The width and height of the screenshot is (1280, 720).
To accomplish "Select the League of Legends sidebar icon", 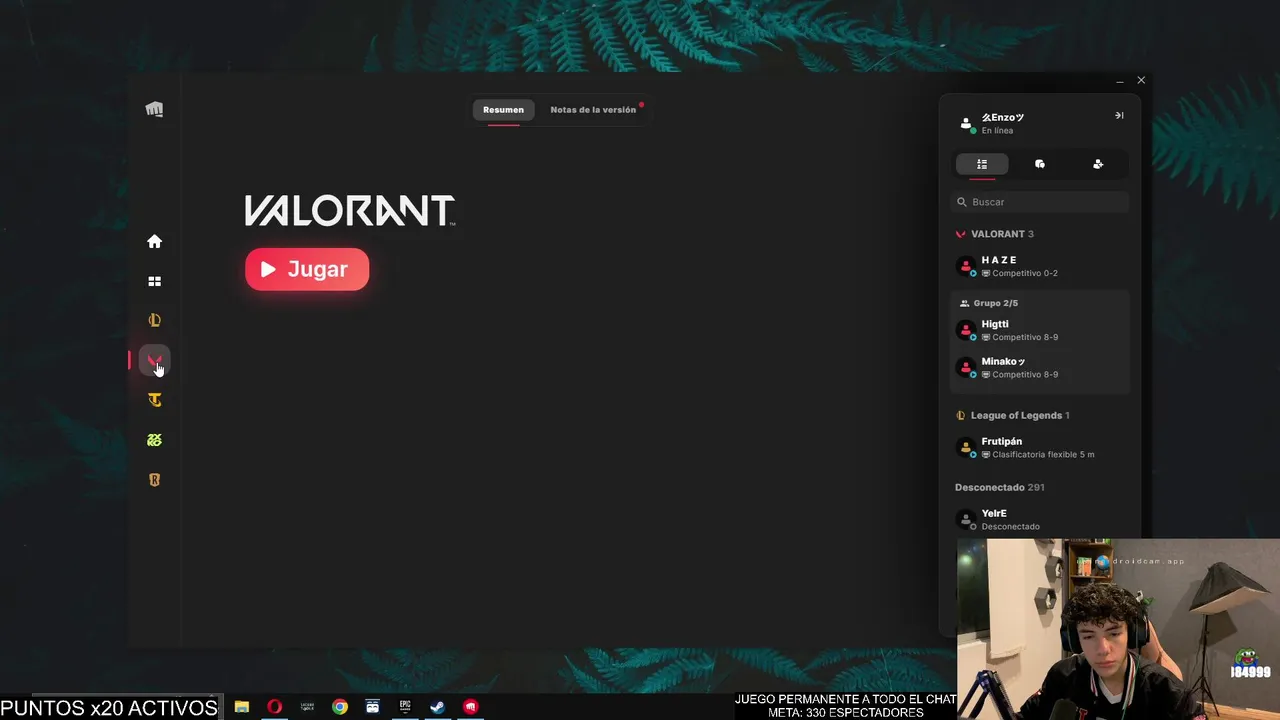I will (154, 320).
